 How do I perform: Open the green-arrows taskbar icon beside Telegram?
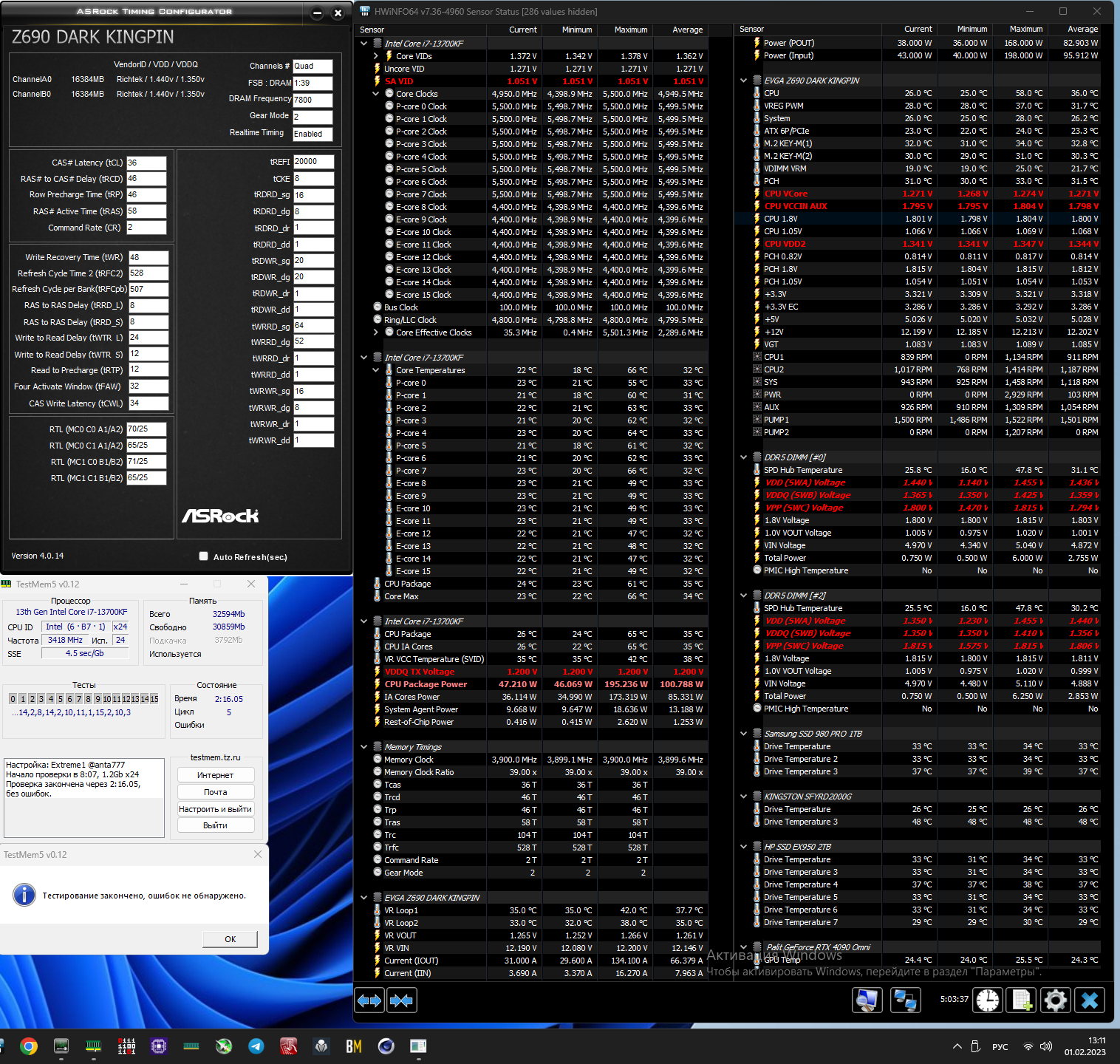[224, 1046]
